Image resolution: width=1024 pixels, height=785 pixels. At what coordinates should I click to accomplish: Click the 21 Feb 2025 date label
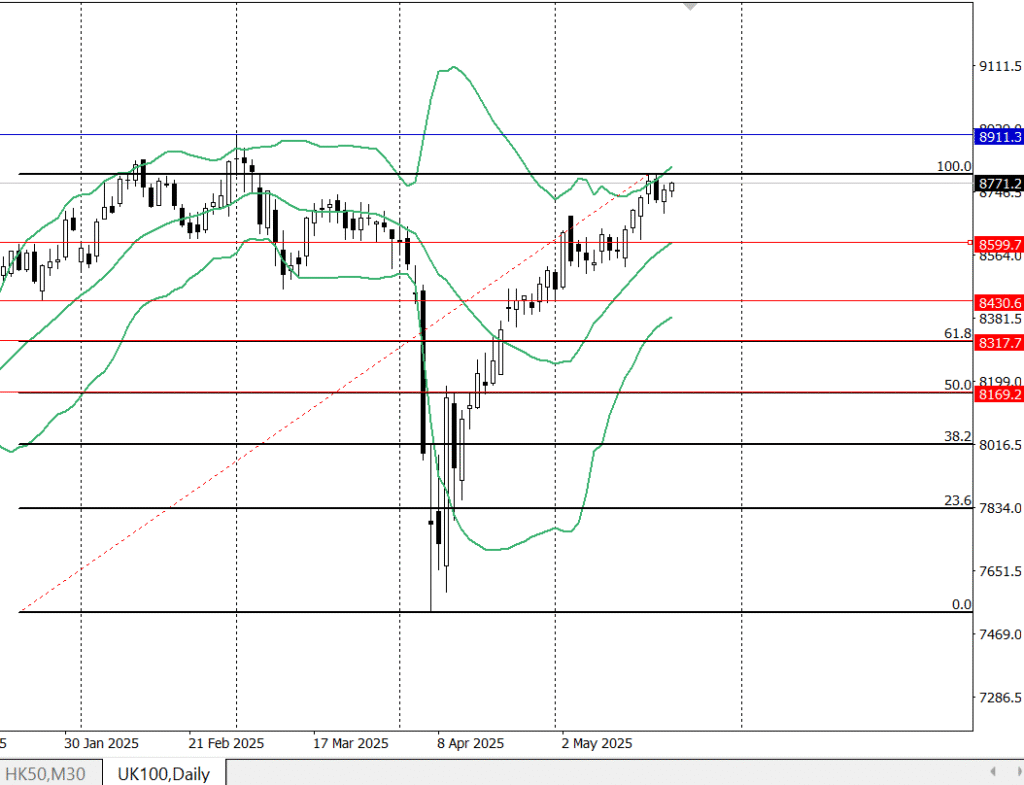point(225,744)
